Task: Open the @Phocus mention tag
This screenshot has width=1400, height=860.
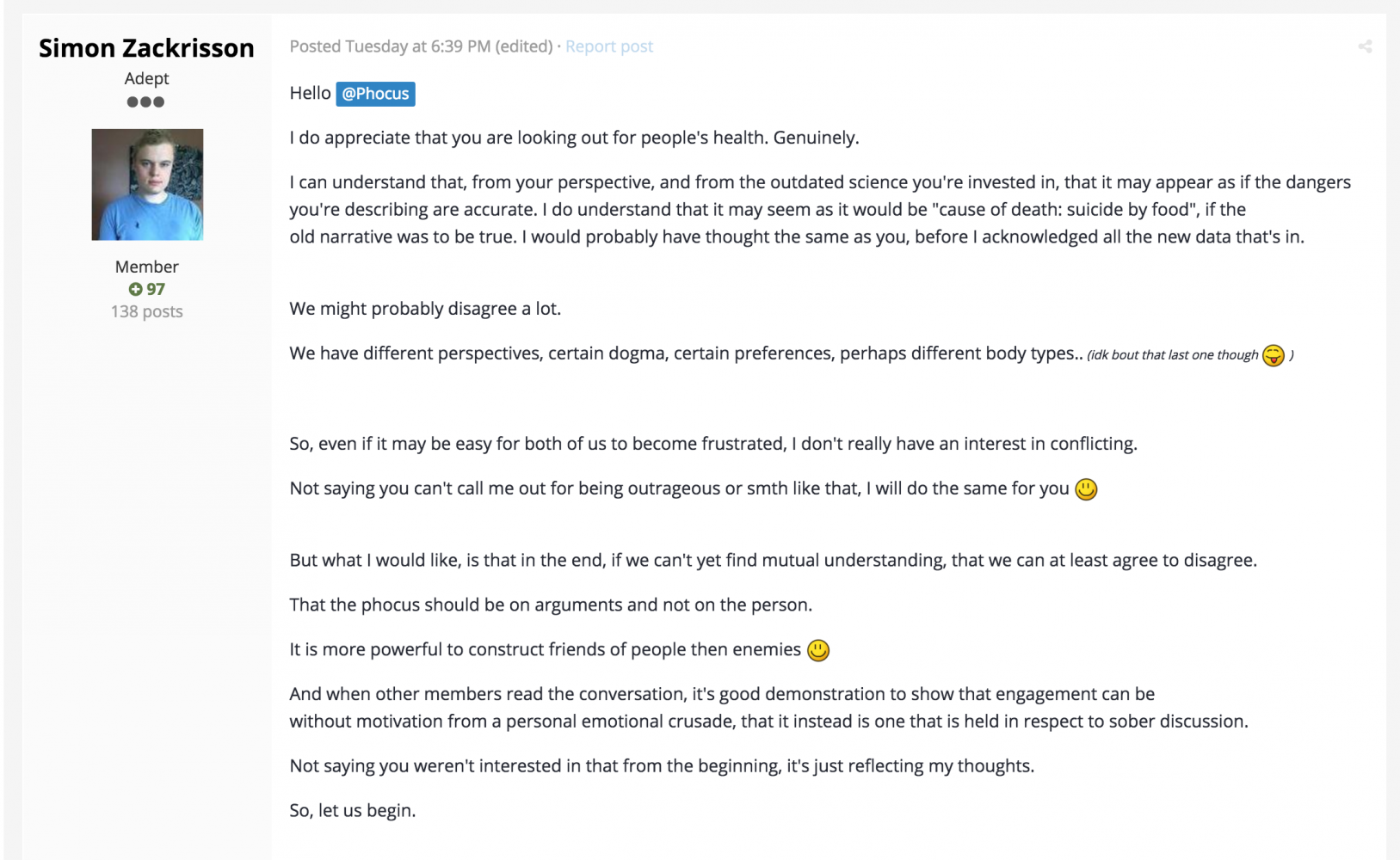Action: (x=375, y=94)
